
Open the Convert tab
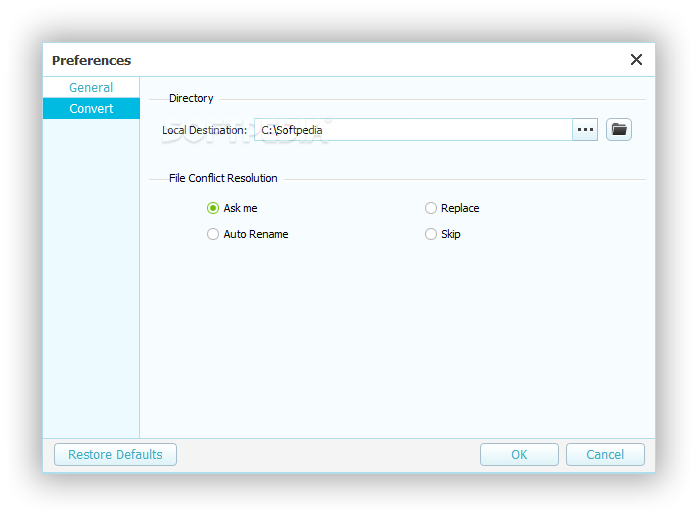(x=91, y=108)
